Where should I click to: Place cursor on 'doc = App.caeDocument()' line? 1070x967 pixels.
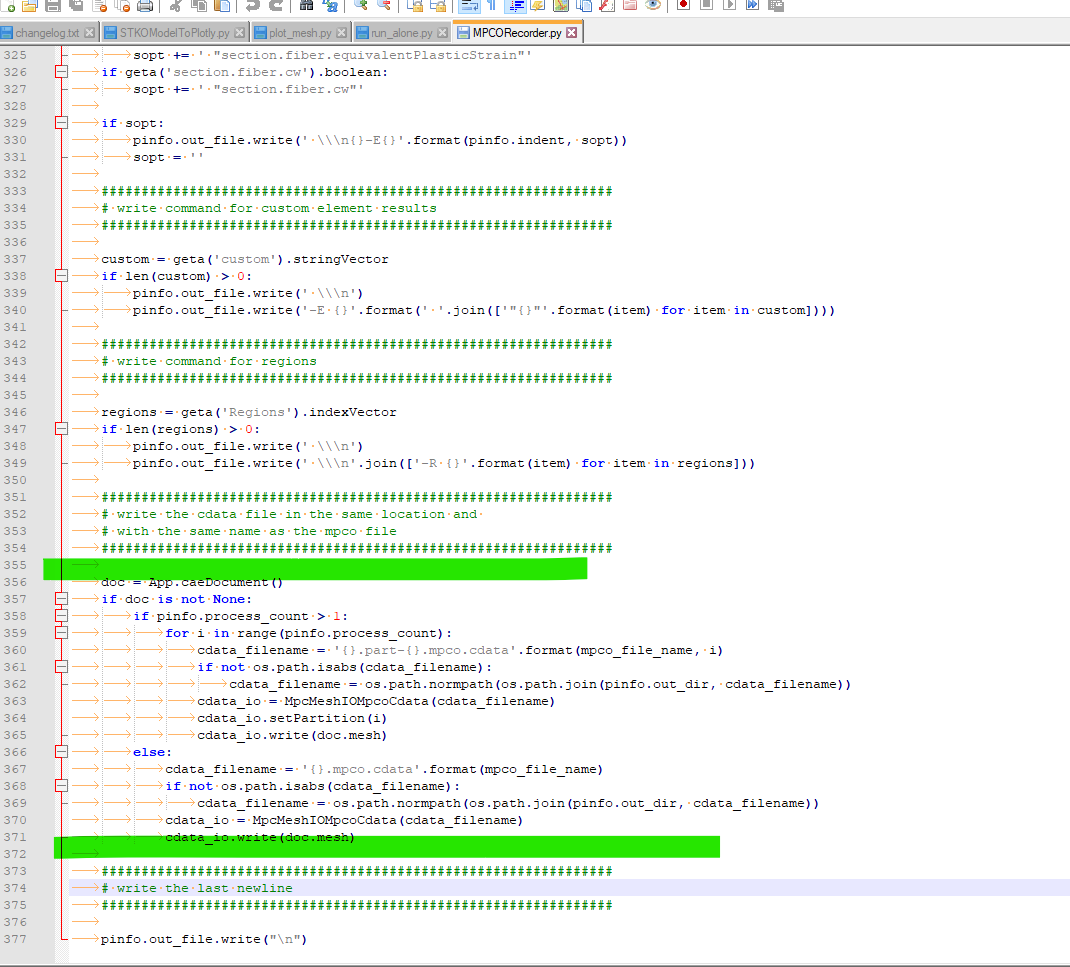pos(192,582)
